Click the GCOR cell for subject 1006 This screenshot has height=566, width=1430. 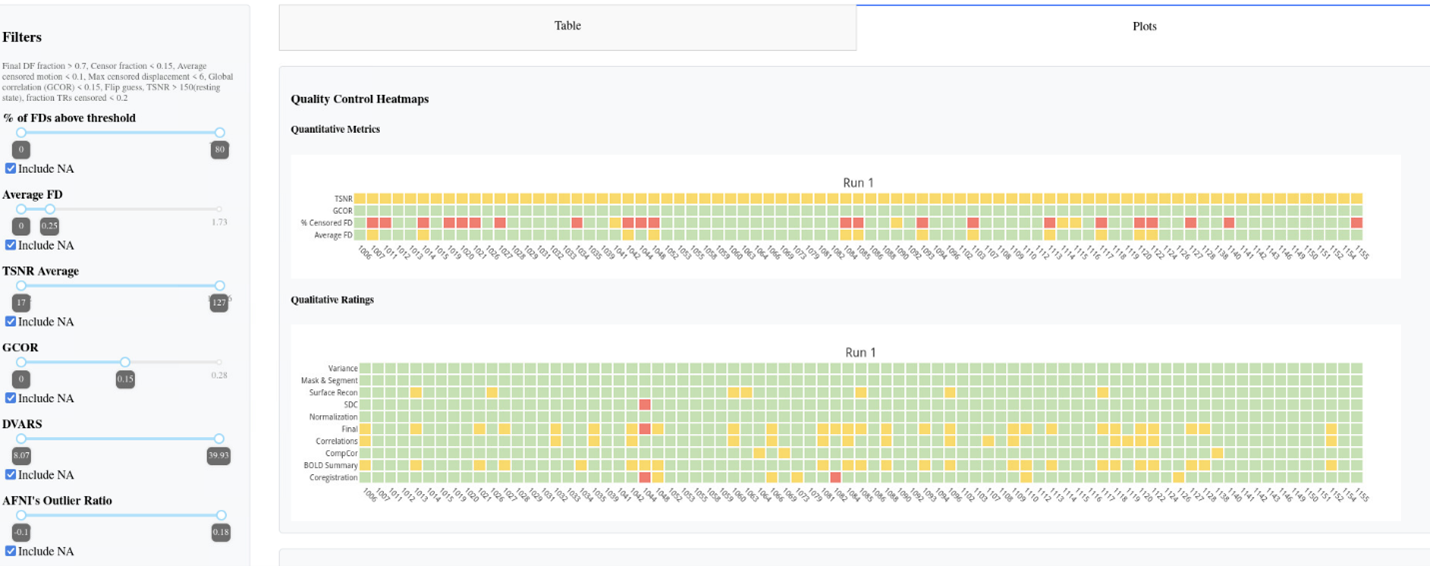[x=360, y=210]
